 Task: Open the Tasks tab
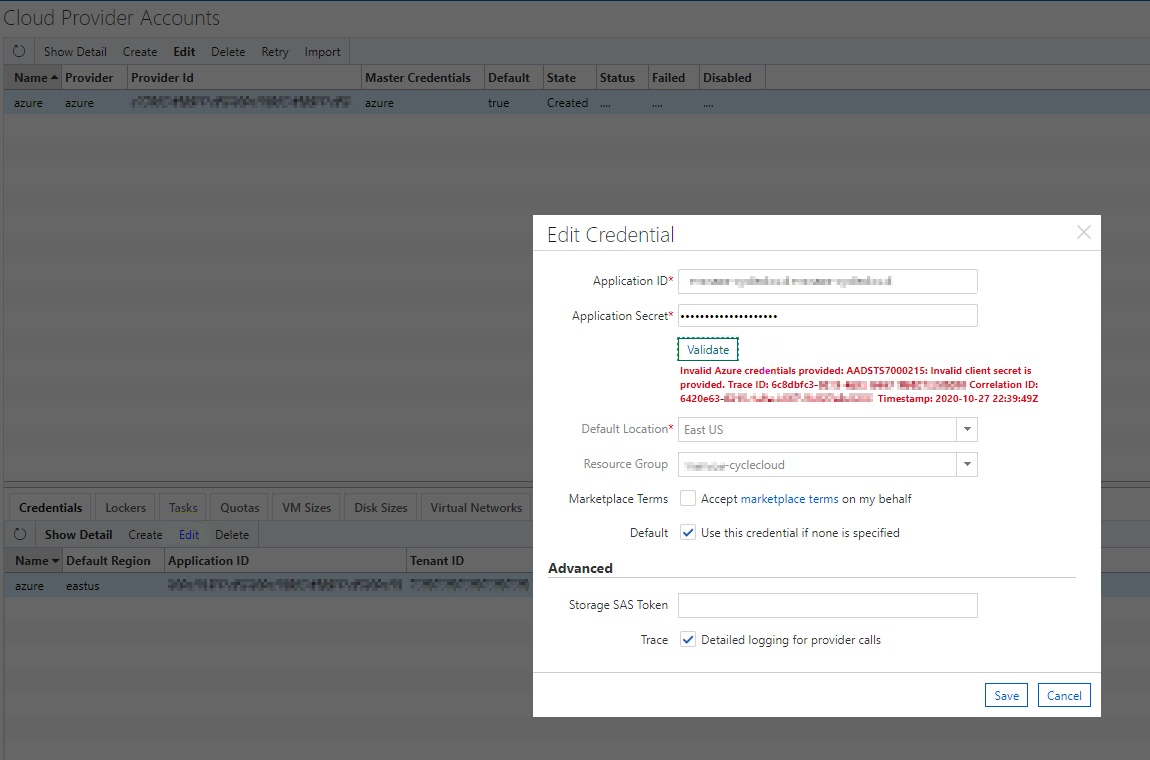pos(183,508)
